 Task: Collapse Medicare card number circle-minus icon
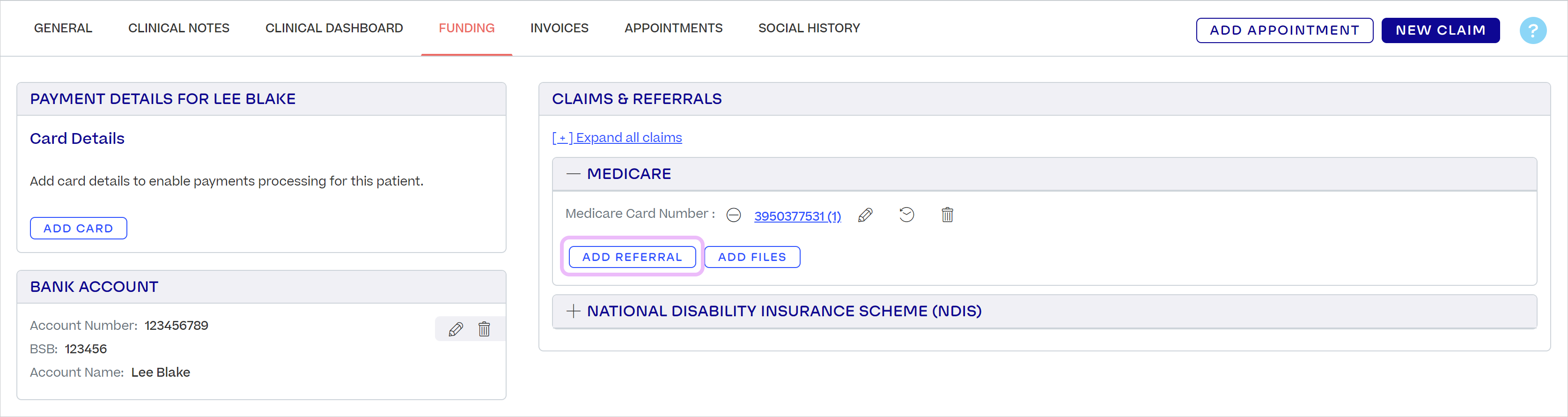click(x=734, y=216)
